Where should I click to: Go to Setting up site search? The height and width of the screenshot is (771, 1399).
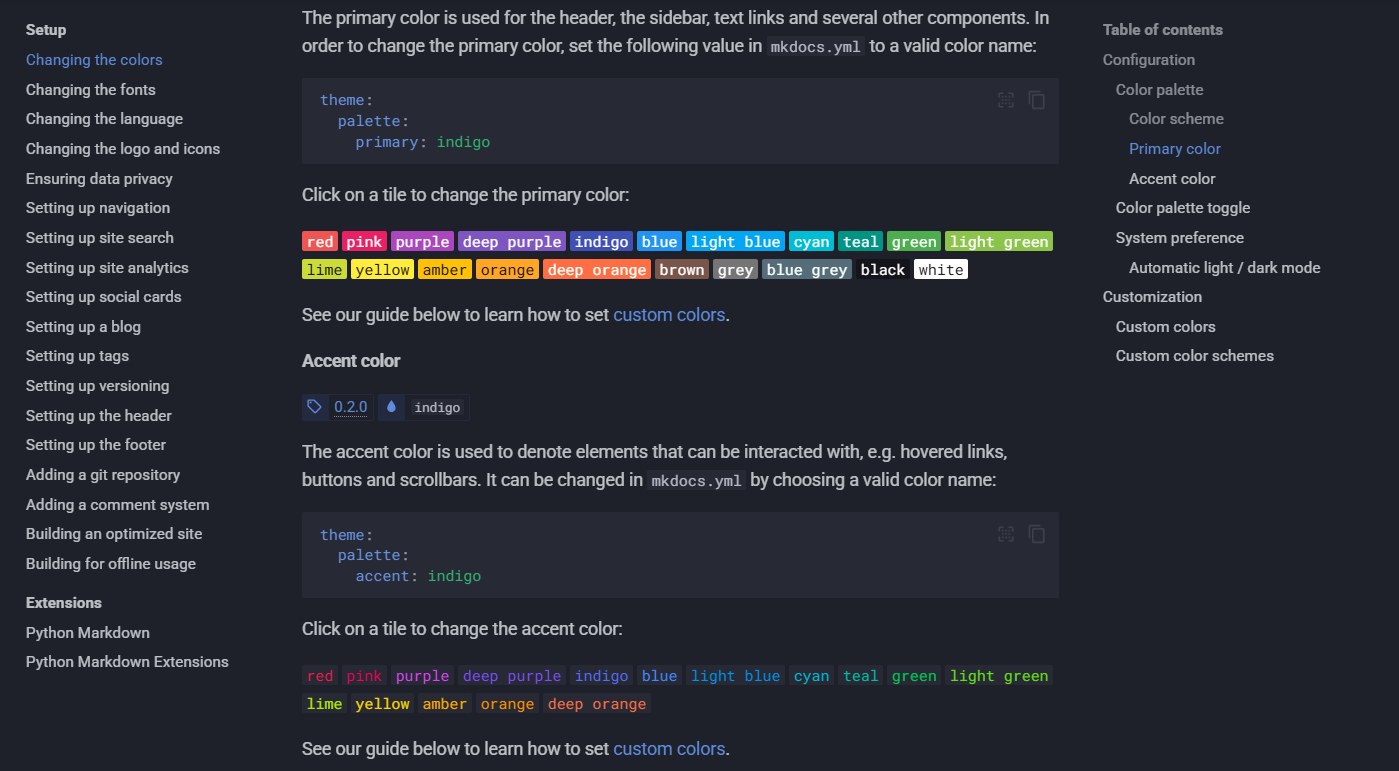point(100,238)
